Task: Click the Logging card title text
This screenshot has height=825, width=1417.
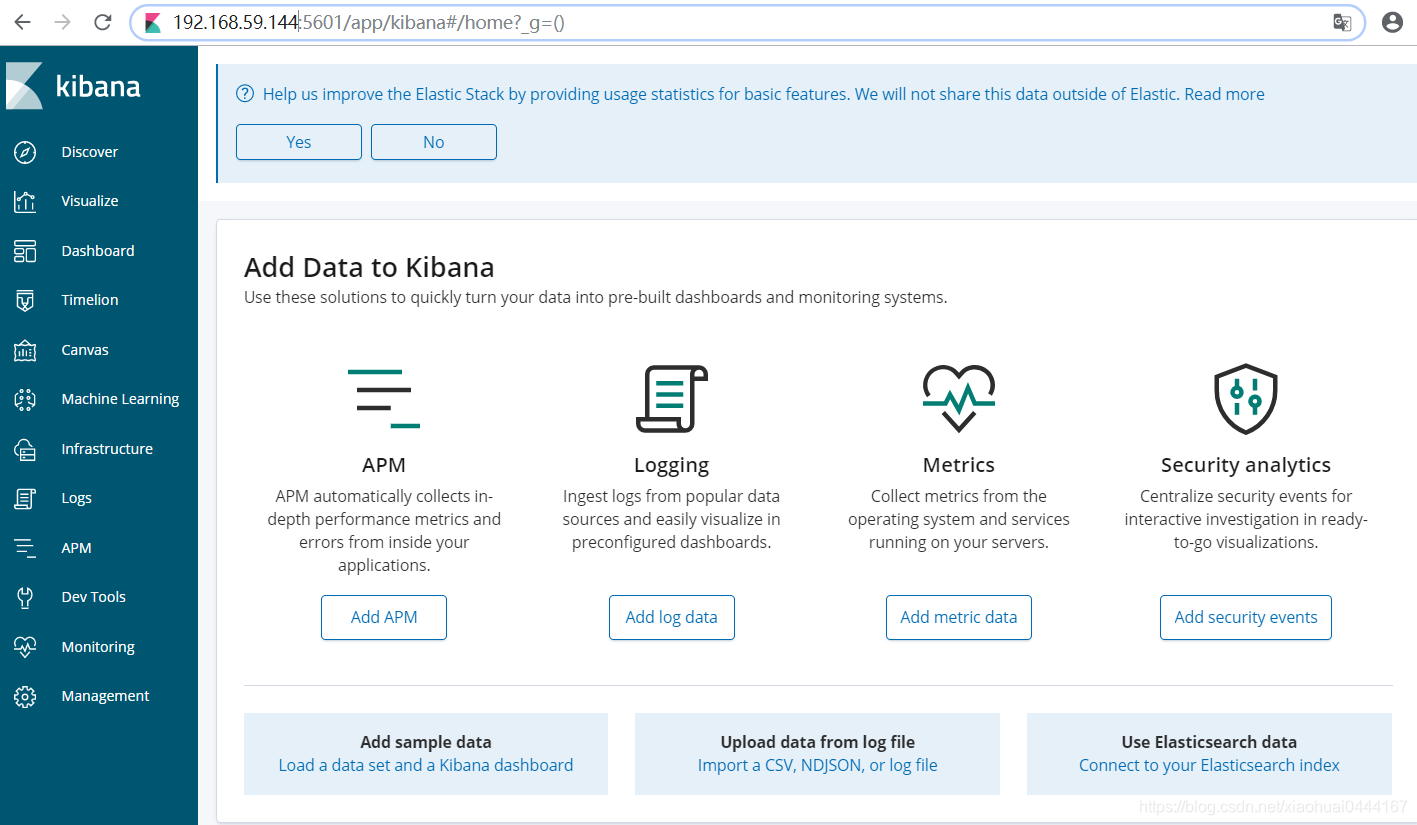Action: (x=671, y=465)
